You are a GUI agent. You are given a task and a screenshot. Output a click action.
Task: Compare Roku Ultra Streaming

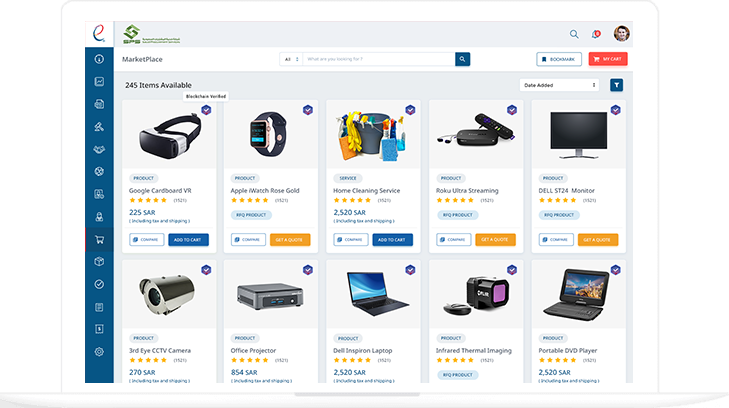(453, 240)
